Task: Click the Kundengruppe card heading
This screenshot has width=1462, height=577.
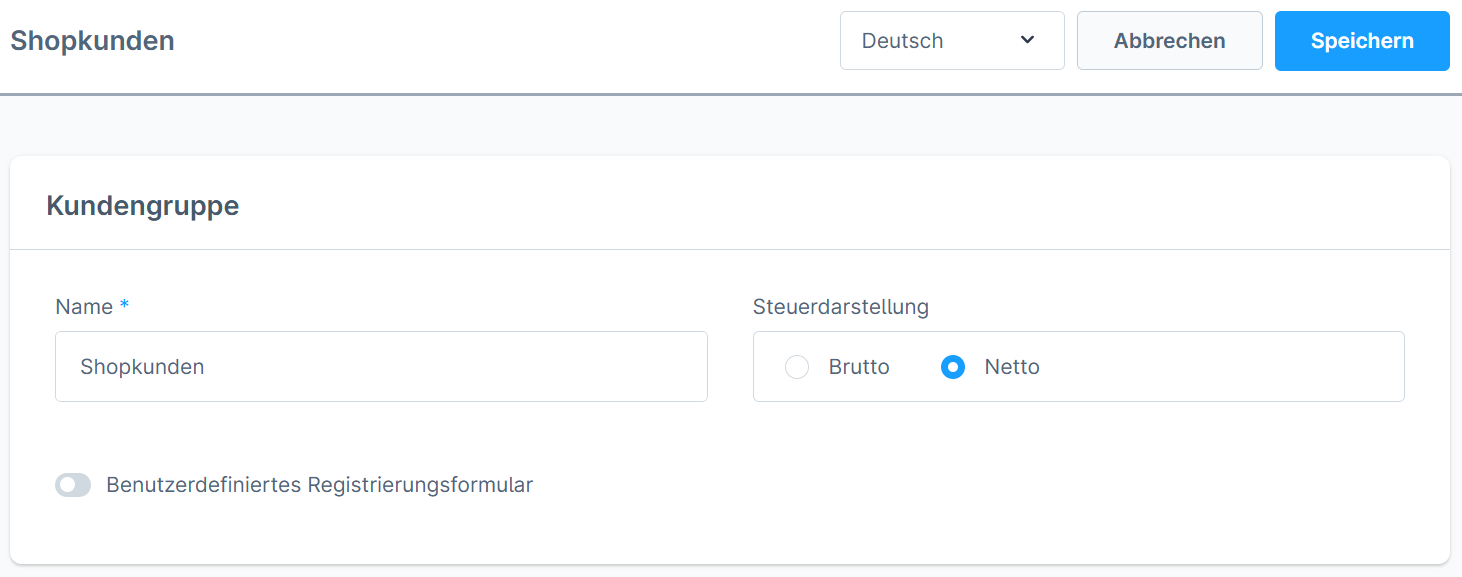Action: point(143,206)
